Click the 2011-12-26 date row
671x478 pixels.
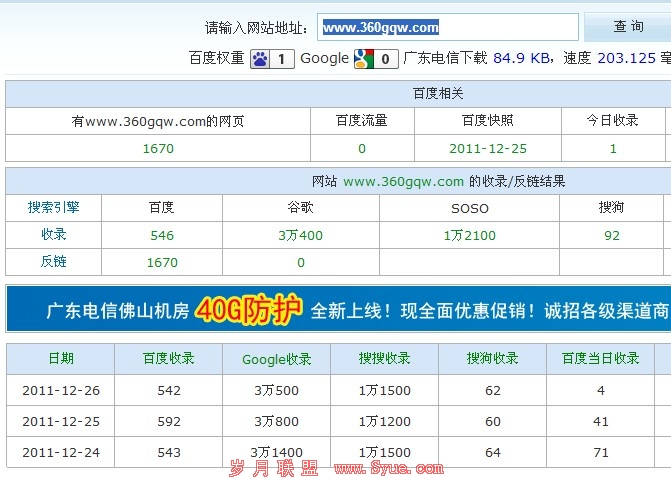[60, 390]
